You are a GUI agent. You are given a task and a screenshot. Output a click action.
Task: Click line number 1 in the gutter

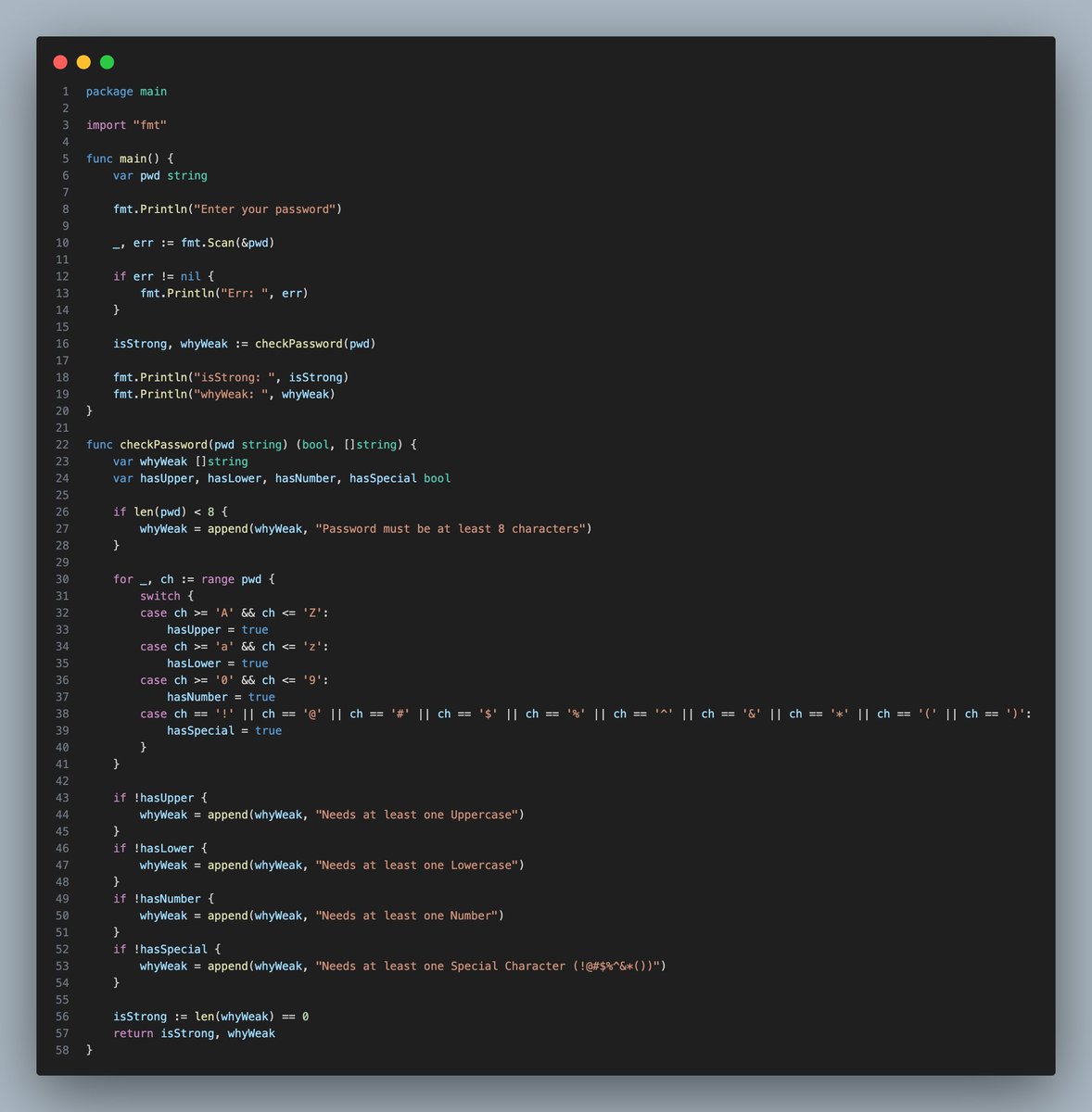(x=65, y=92)
